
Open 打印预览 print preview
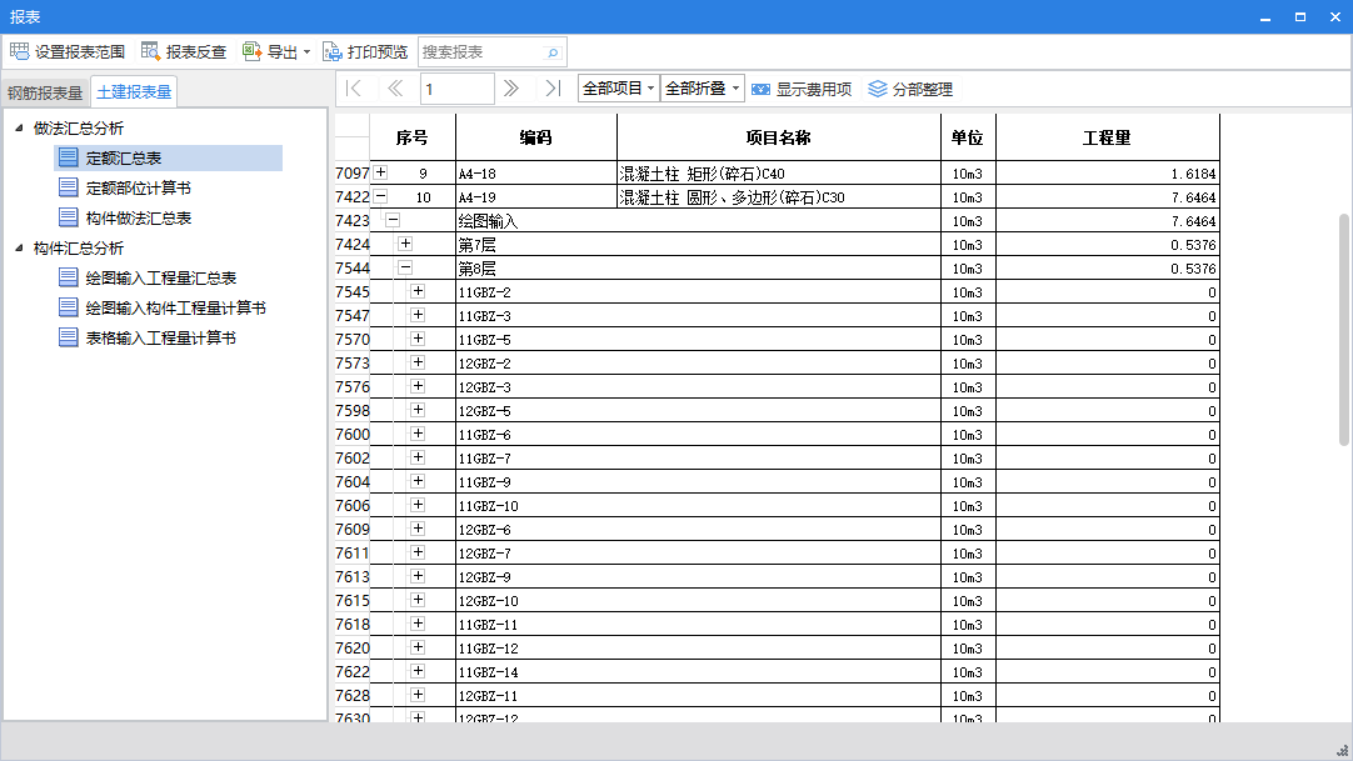pos(365,51)
